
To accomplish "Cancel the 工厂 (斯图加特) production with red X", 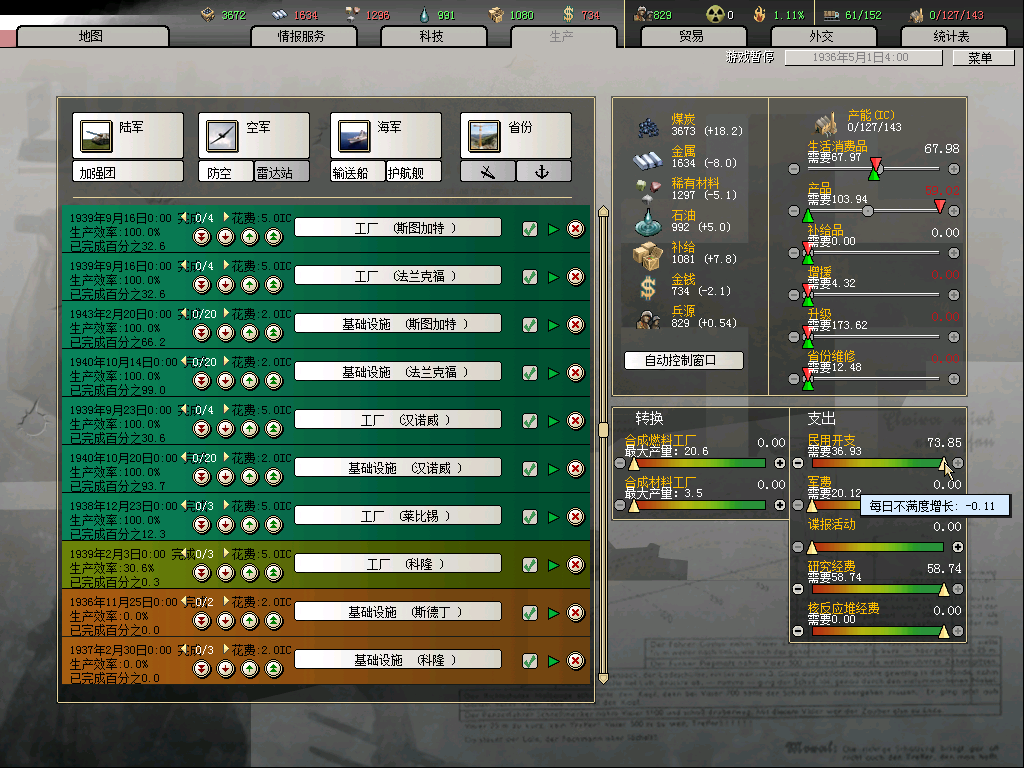I will pos(576,229).
